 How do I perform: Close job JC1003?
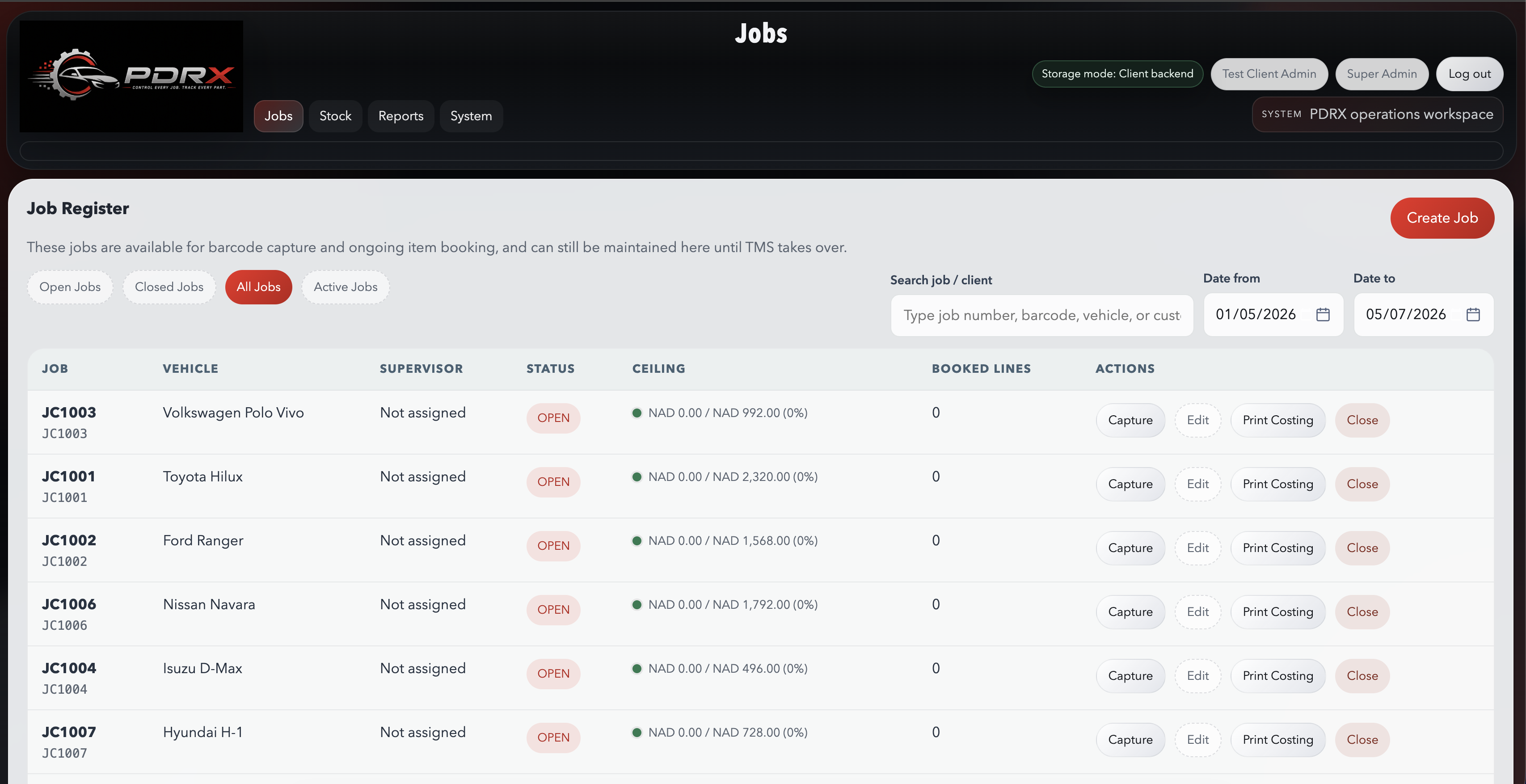(1362, 420)
